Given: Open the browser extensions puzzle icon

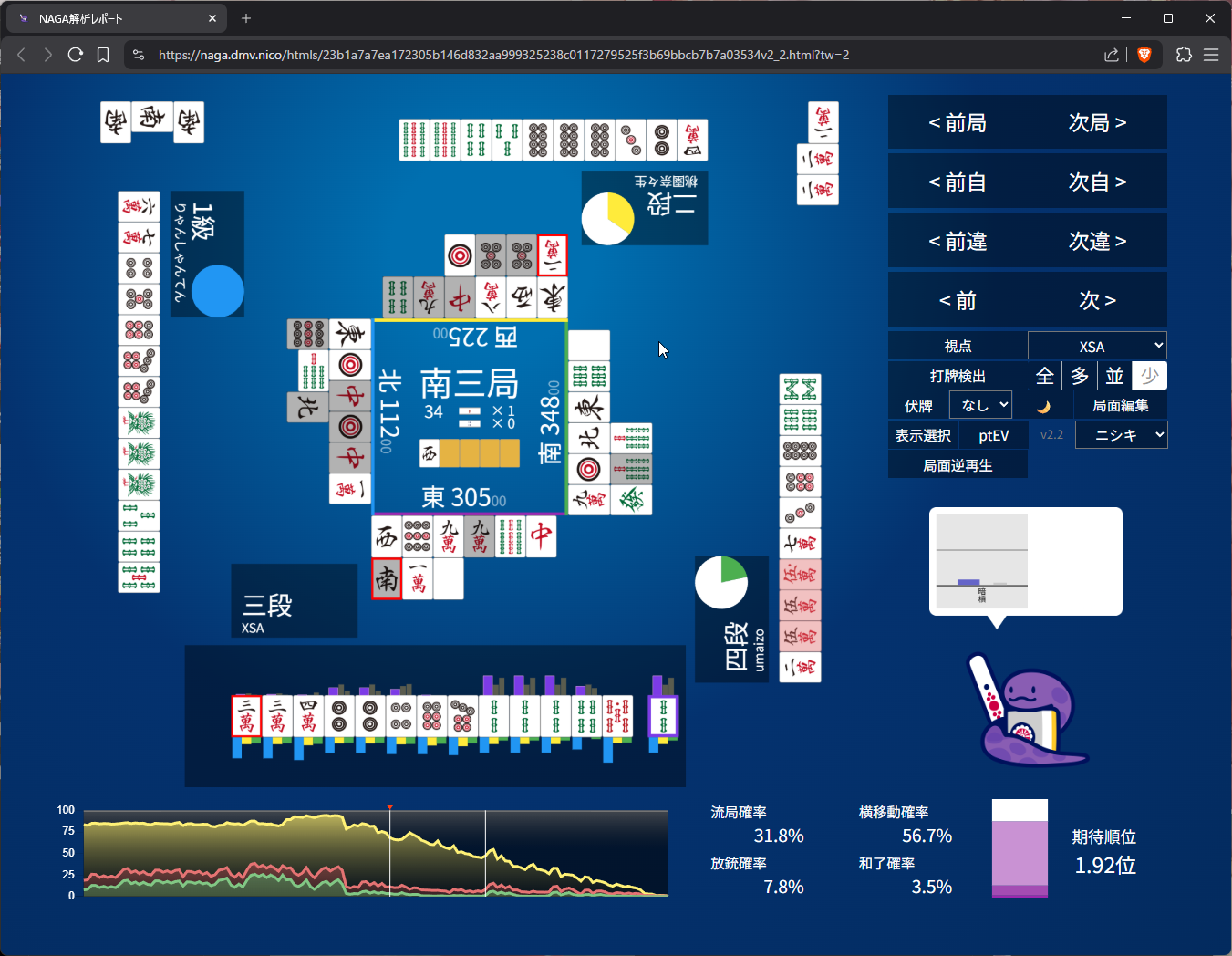Looking at the screenshot, I should [x=1184, y=55].
